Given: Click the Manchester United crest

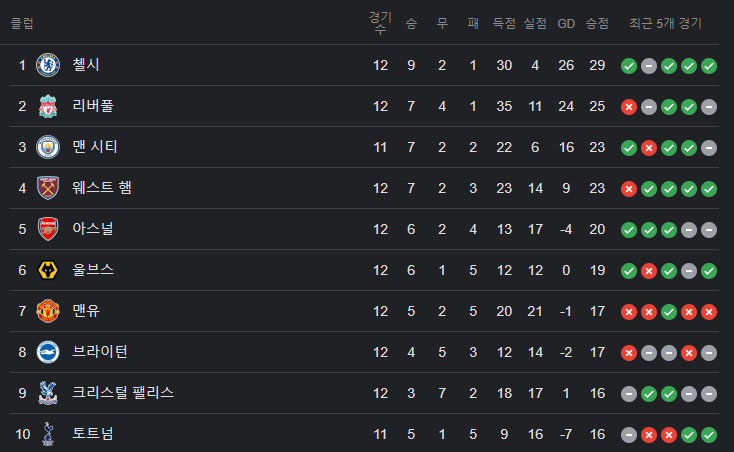Looking at the screenshot, I should 48,311.
